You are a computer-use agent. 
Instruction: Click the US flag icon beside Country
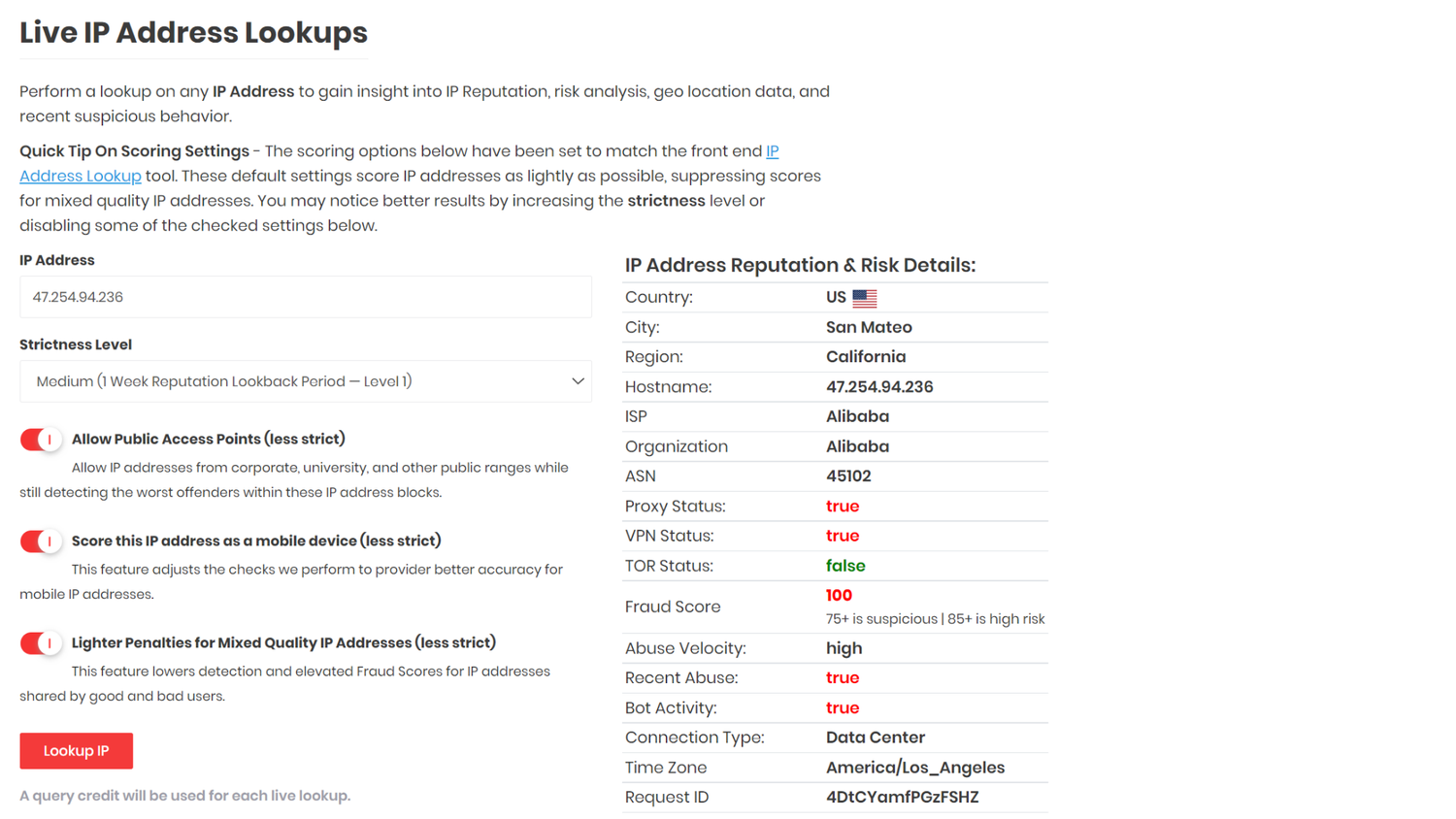point(863,297)
